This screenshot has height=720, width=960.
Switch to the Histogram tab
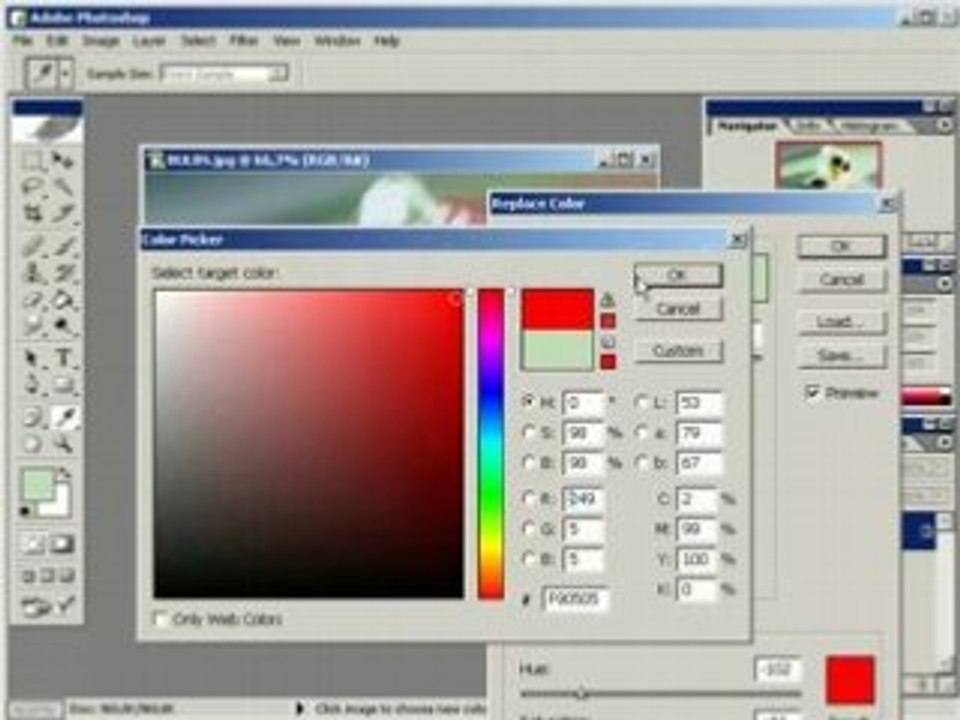tap(870, 126)
